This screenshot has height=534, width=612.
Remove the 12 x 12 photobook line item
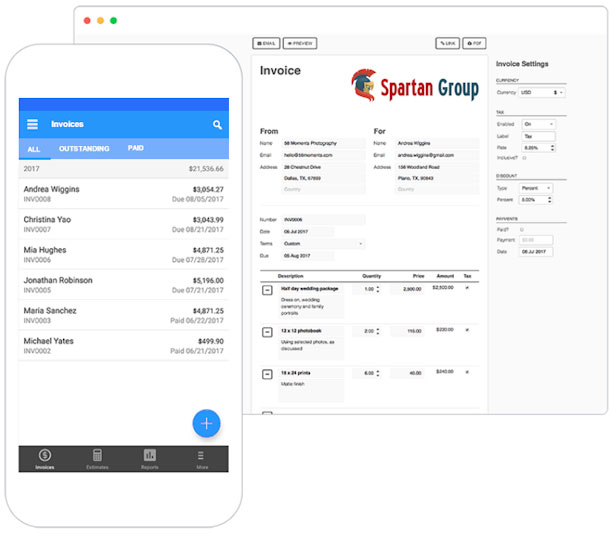[x=267, y=332]
